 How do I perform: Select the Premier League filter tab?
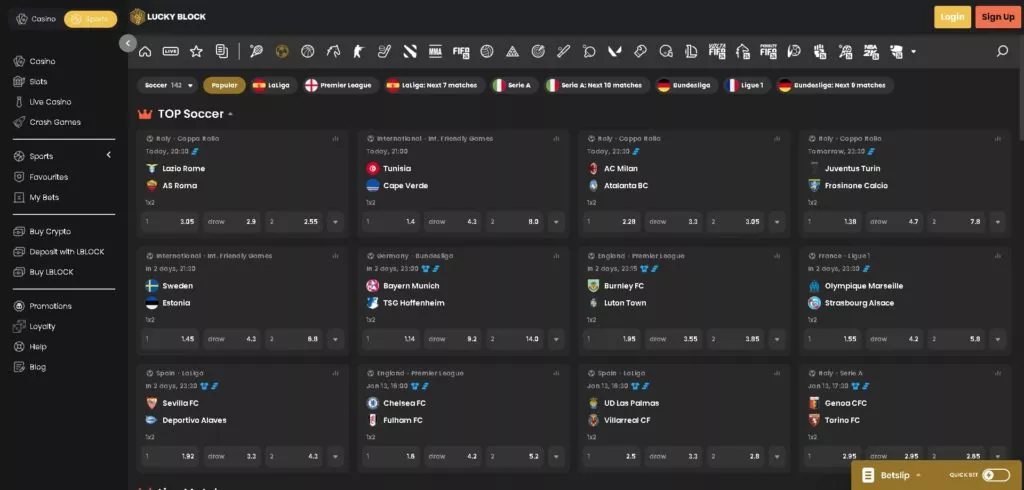click(338, 85)
